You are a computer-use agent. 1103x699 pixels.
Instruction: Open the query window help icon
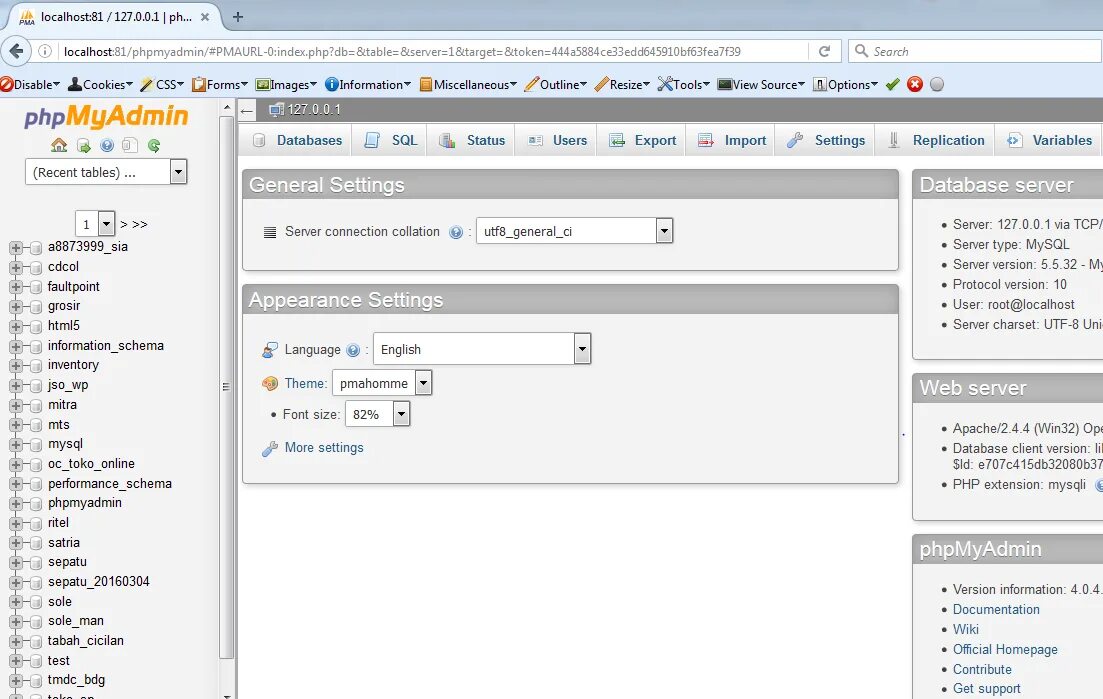pyautogui.click(x=107, y=146)
